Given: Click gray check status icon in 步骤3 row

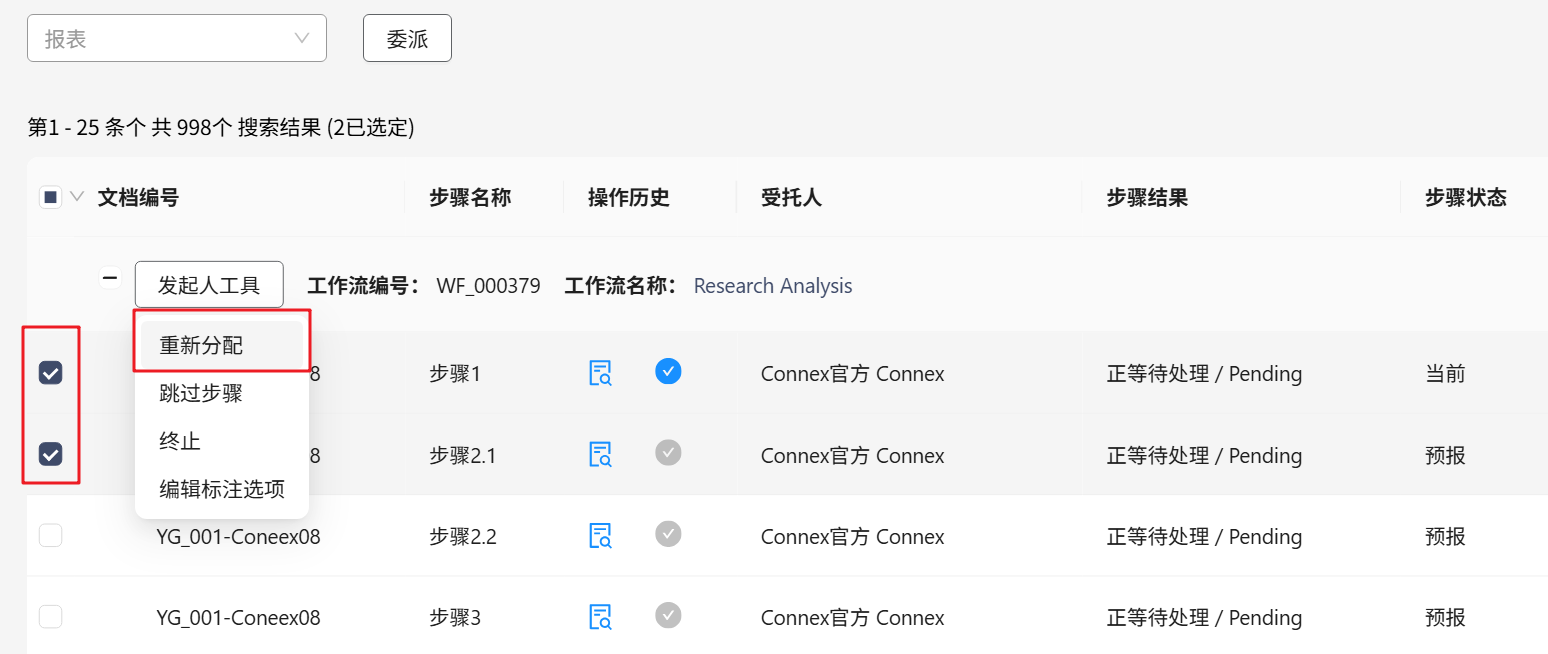Looking at the screenshot, I should click(668, 615).
